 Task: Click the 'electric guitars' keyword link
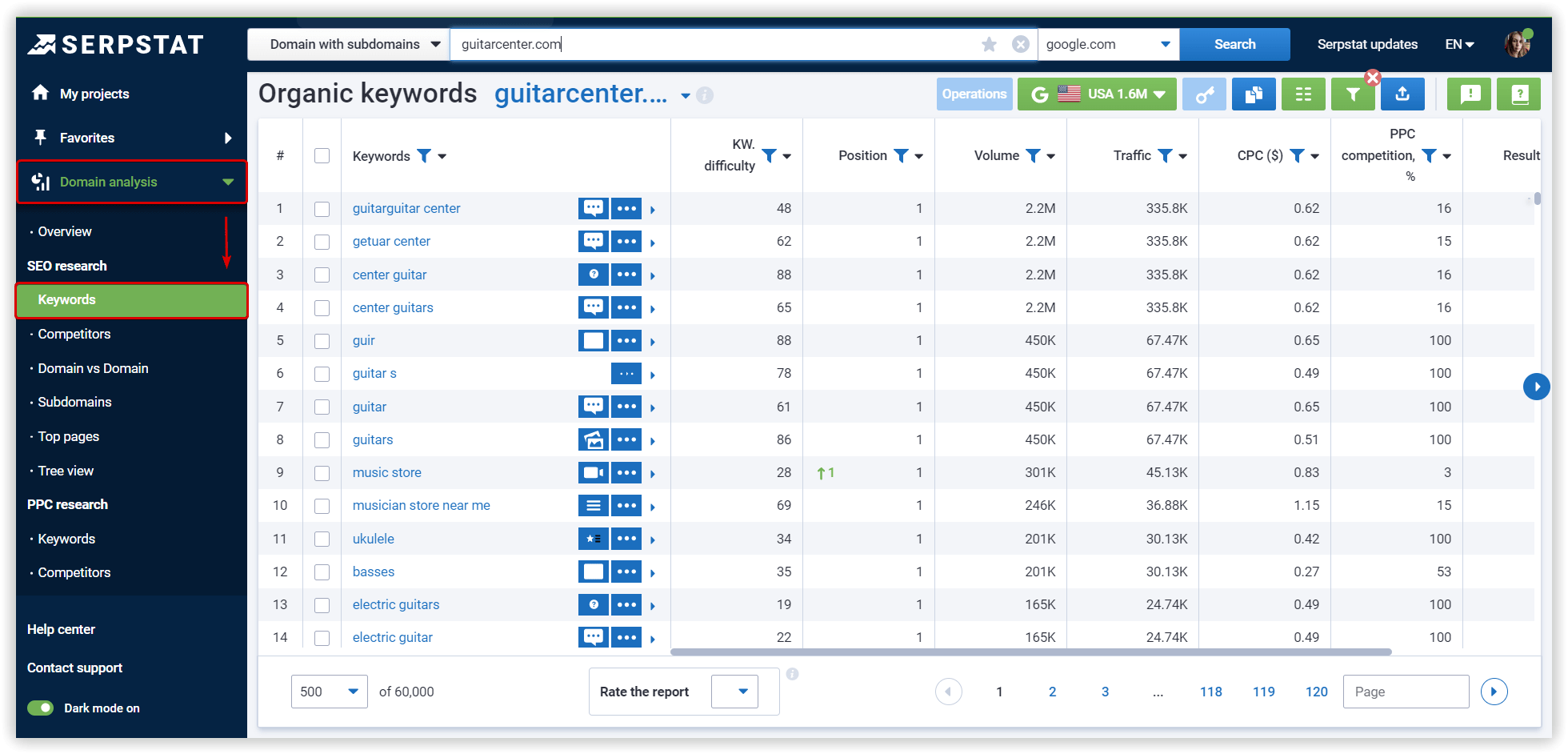click(x=395, y=604)
